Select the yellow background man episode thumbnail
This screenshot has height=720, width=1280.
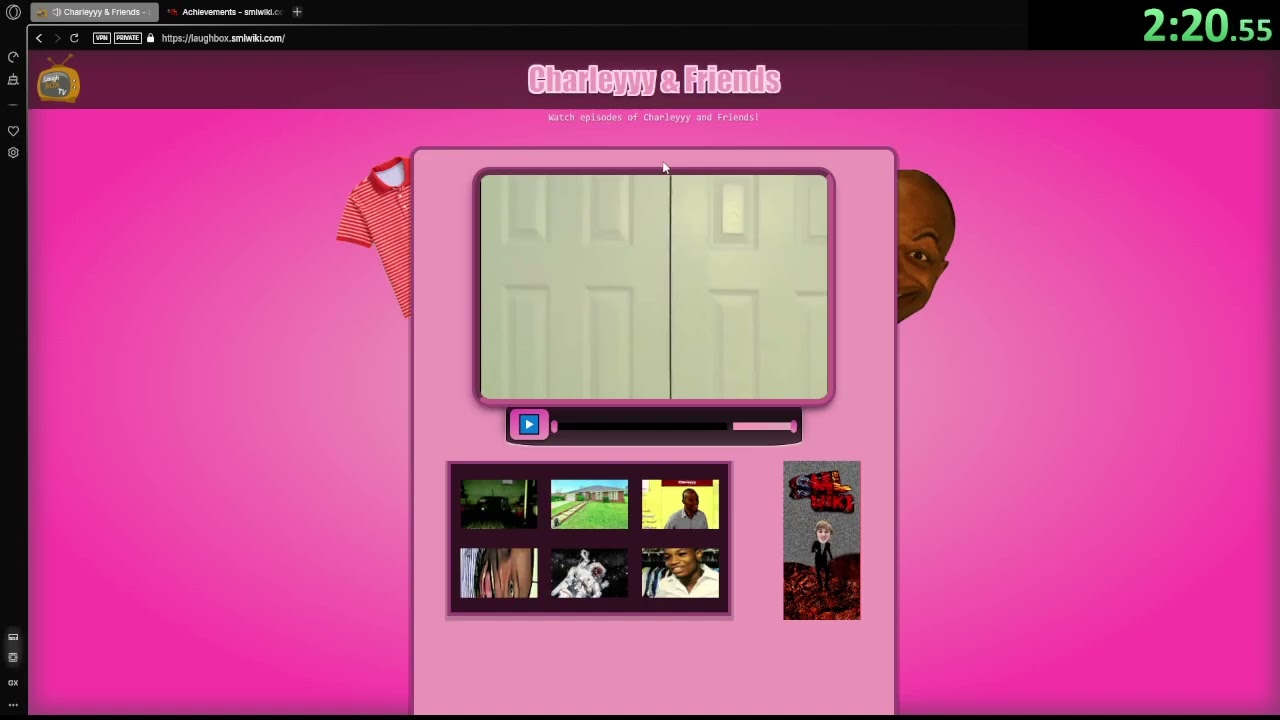click(680, 504)
